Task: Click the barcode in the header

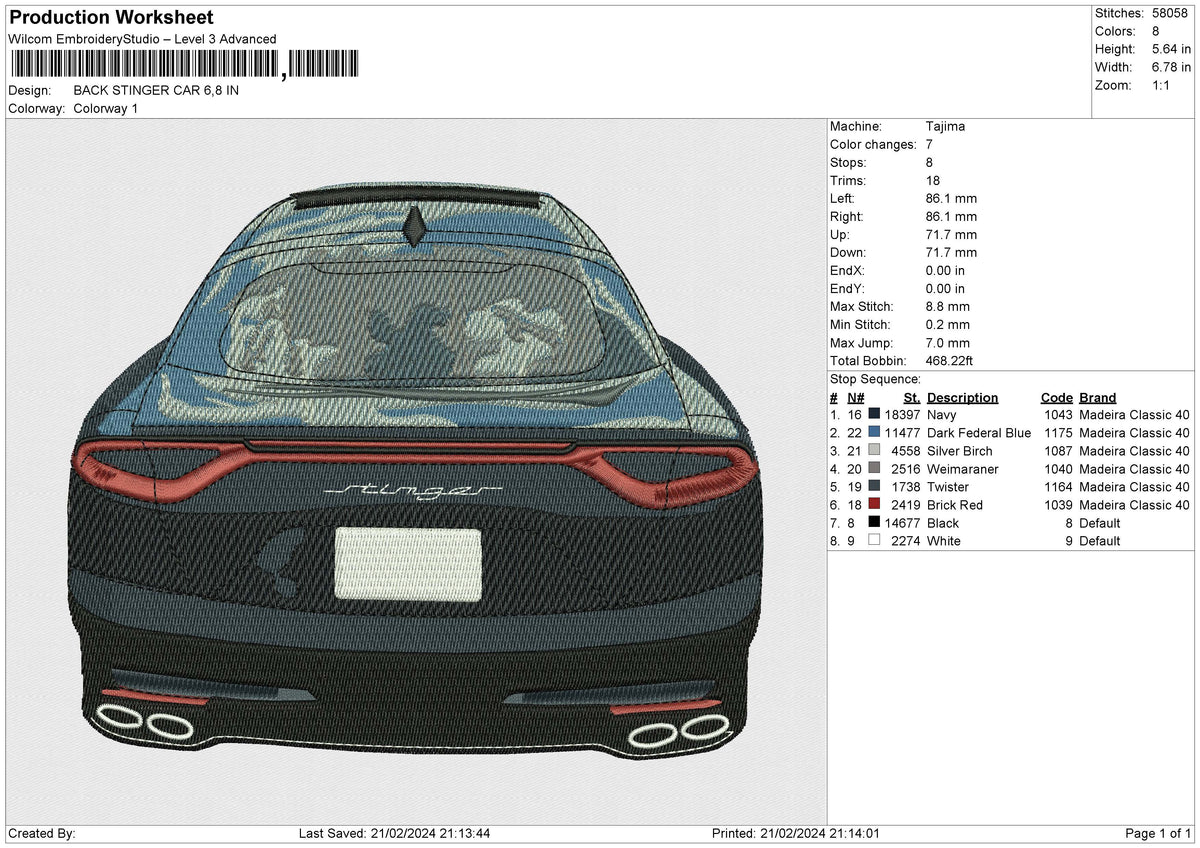Action: tap(184, 65)
